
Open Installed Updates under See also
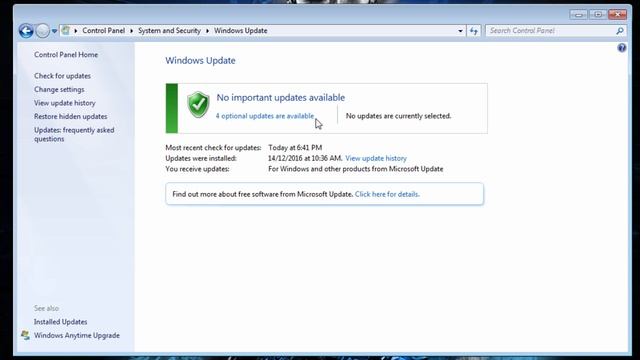[60, 322]
